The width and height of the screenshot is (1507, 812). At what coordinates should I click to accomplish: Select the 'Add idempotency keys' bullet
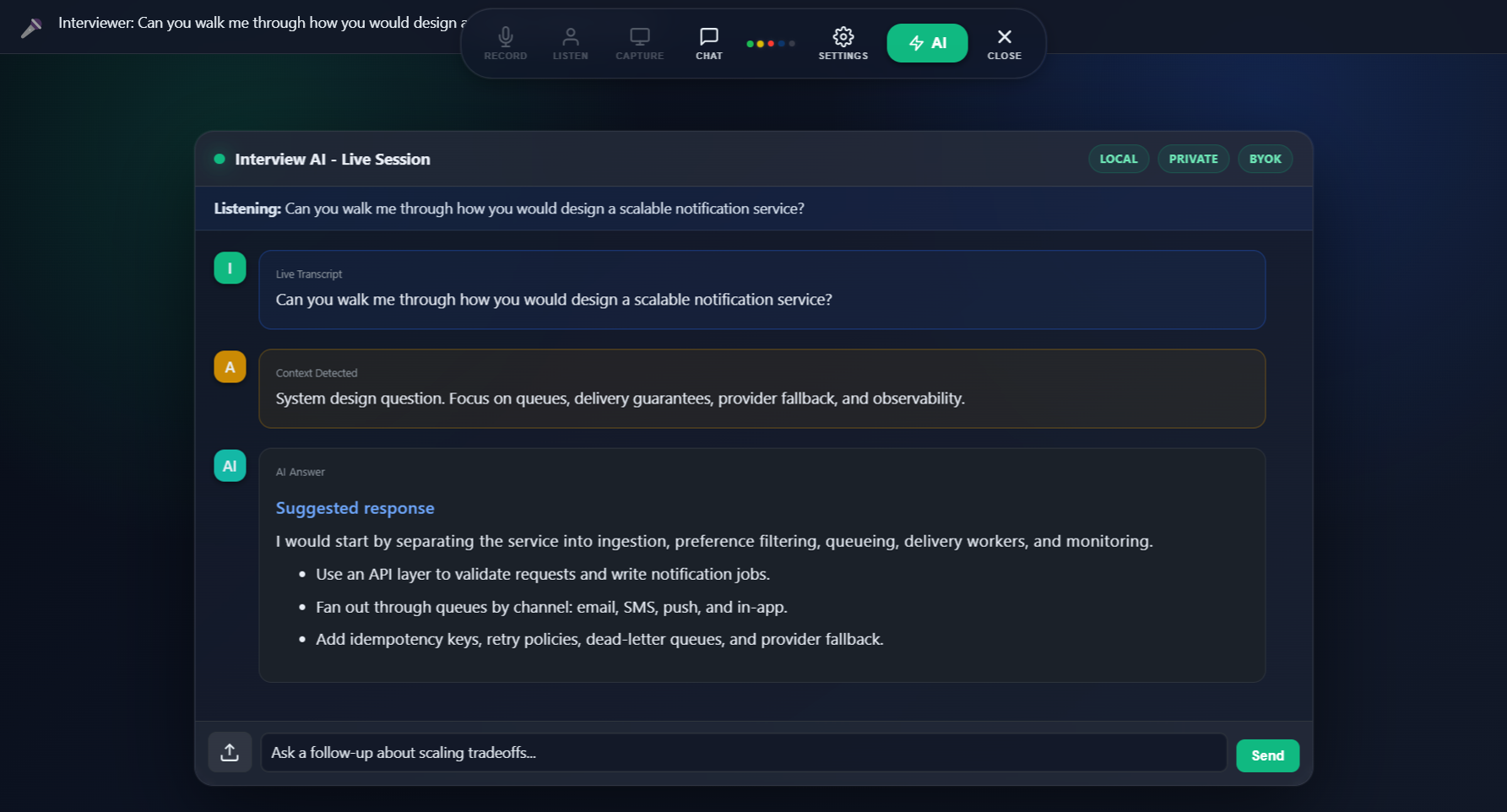599,639
